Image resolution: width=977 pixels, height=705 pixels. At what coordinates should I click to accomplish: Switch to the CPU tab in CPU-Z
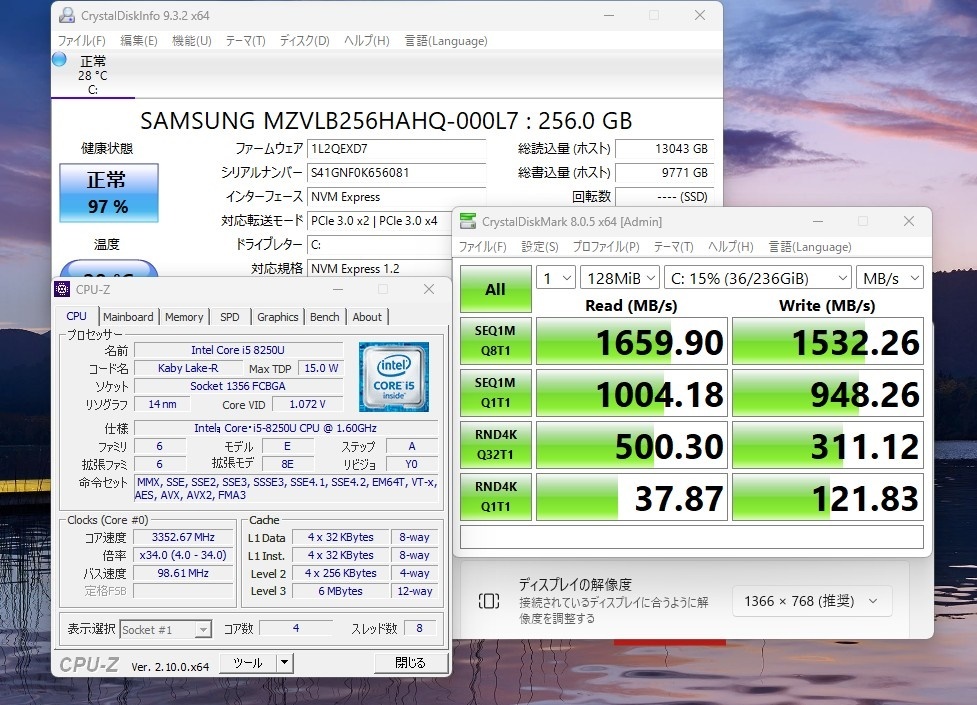point(76,316)
